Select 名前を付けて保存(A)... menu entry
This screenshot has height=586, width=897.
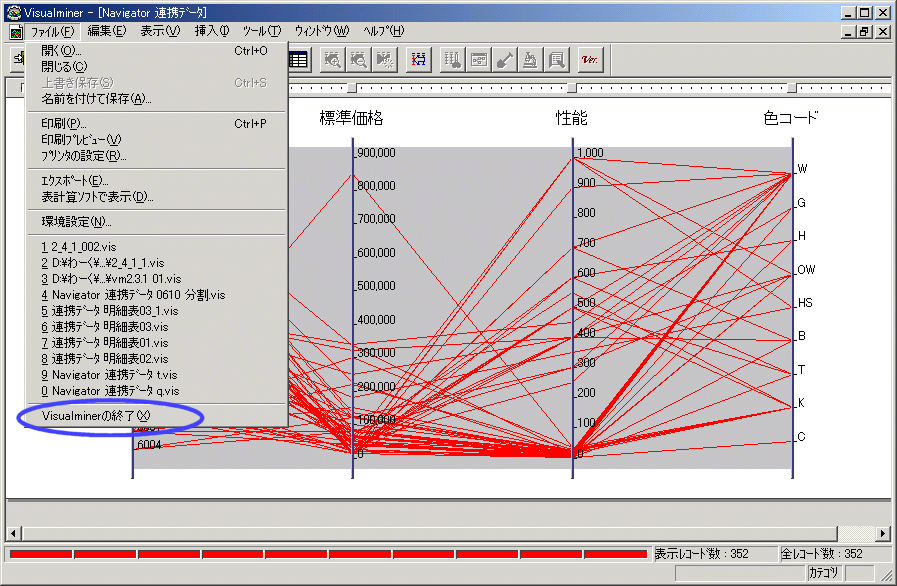[x=156, y=99]
